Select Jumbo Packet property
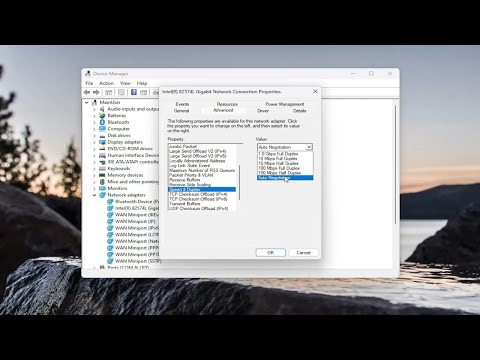The image size is (480, 360). tap(202, 146)
